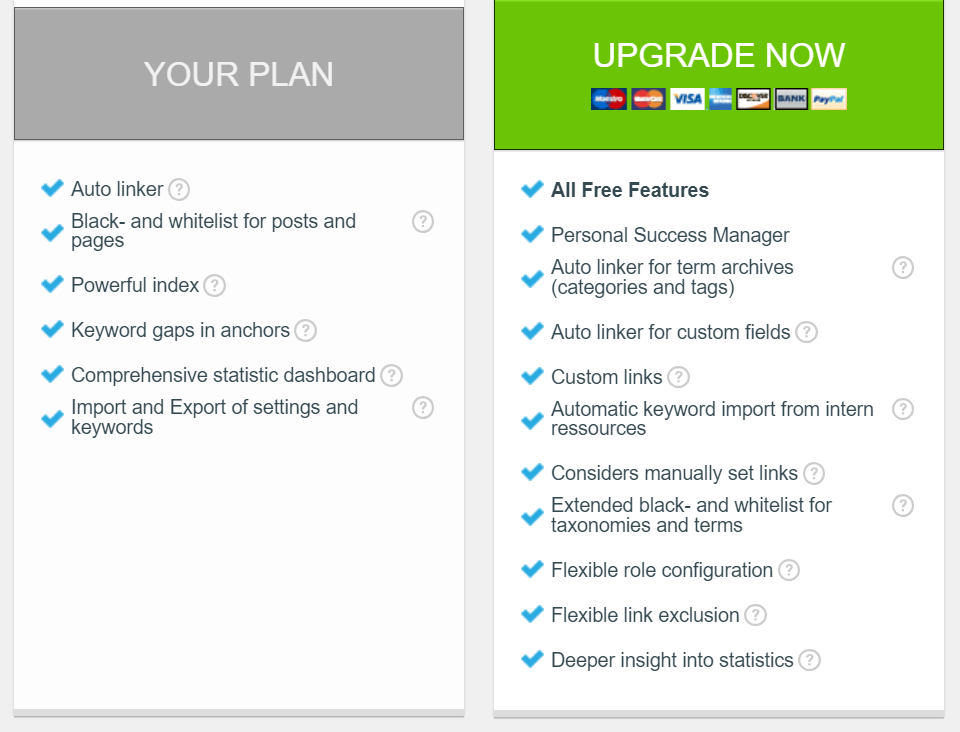Click the VISA card logo
960x732 pixels.
(688, 99)
